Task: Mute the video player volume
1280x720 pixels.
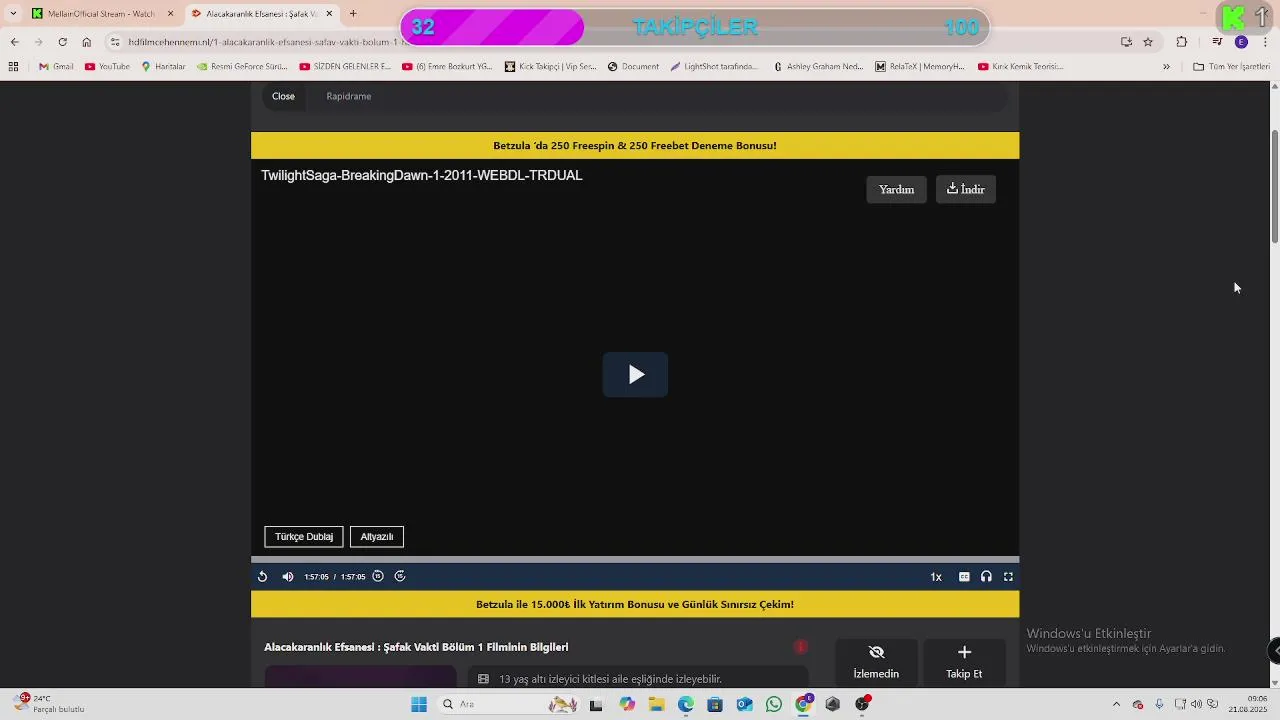Action: click(288, 577)
